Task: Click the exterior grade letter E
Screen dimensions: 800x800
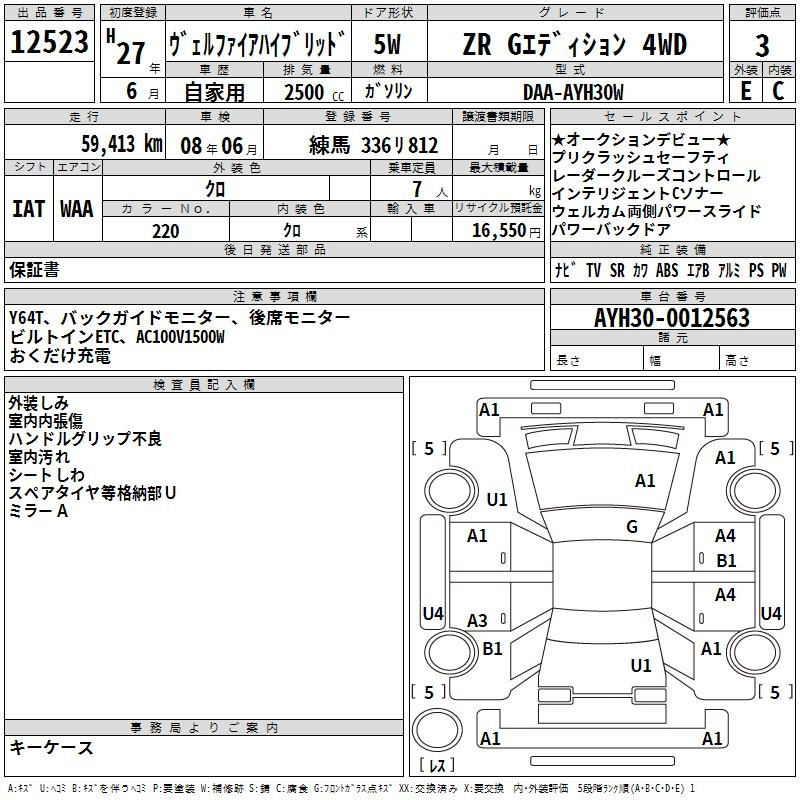Action: click(745, 91)
